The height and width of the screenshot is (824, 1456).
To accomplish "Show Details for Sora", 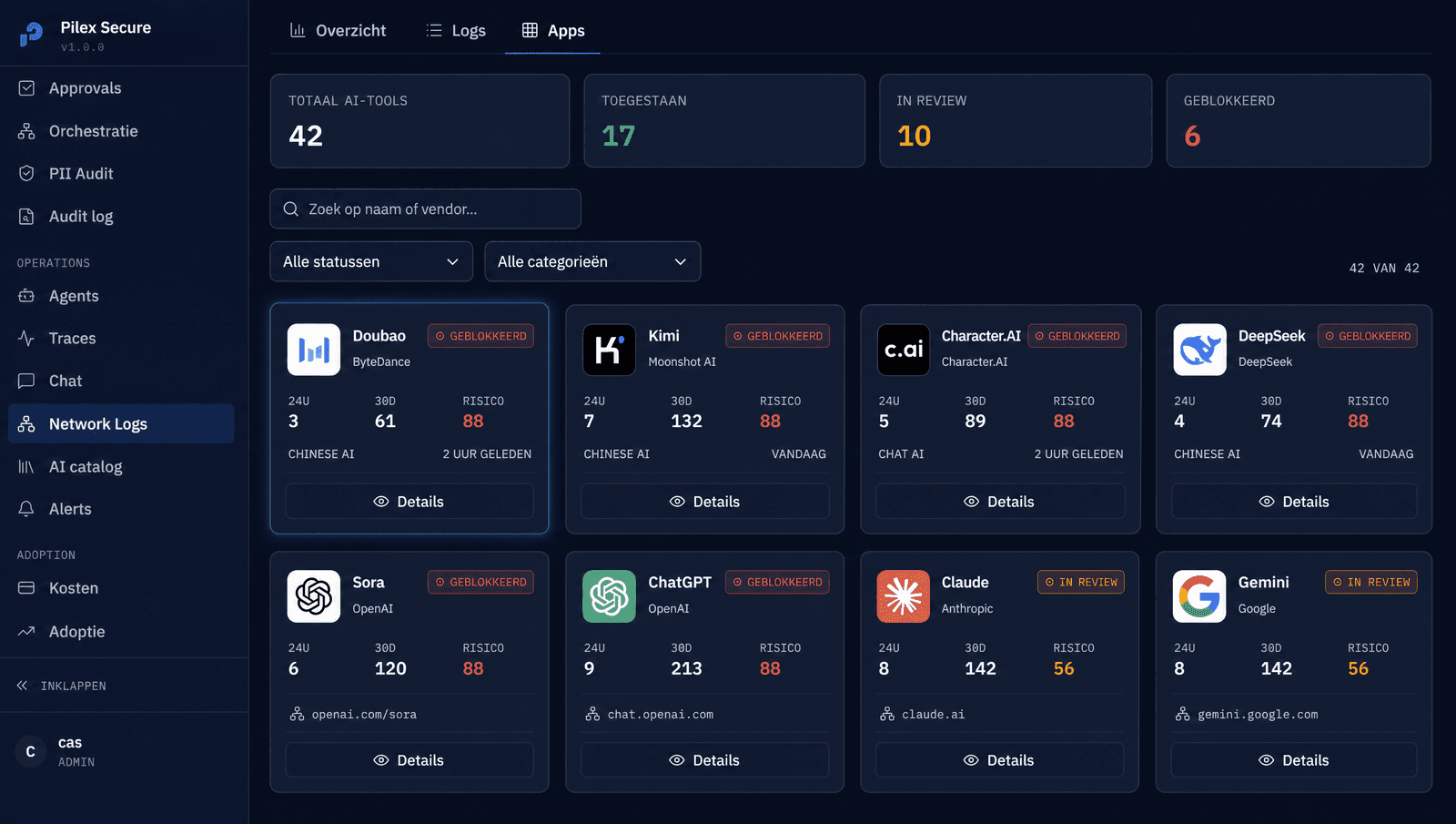I will point(409,760).
